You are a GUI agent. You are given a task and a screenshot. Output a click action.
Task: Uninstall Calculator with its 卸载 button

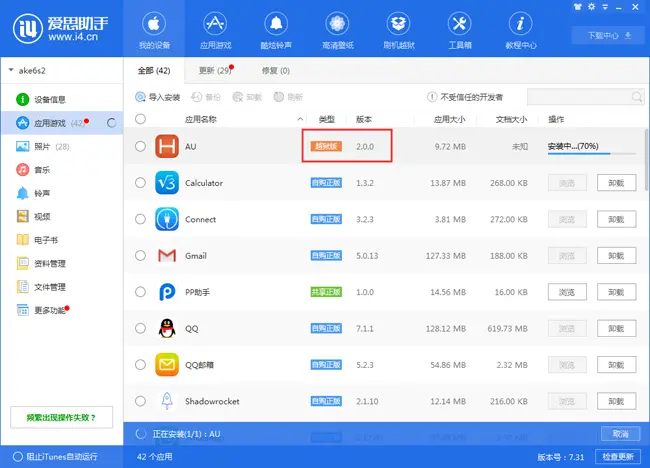click(616, 183)
